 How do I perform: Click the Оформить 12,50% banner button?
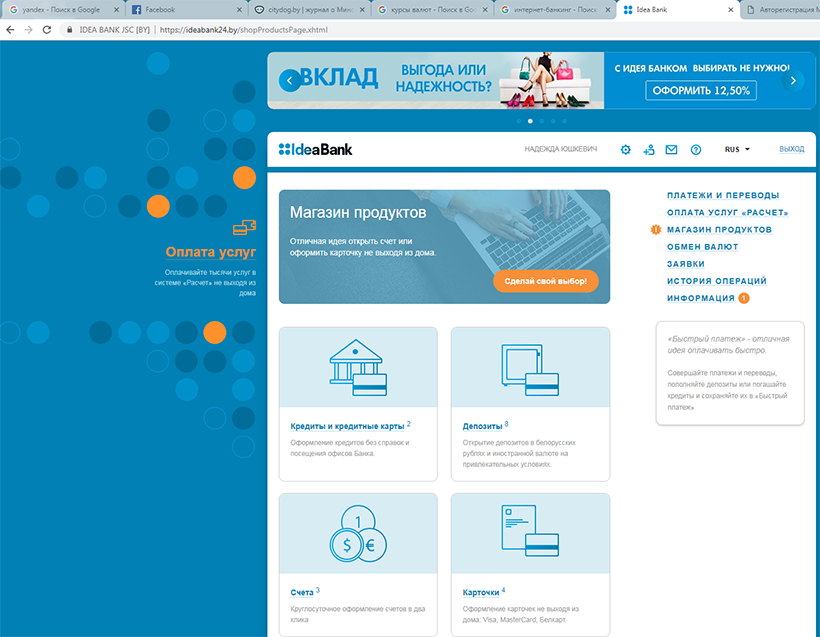tap(700, 91)
